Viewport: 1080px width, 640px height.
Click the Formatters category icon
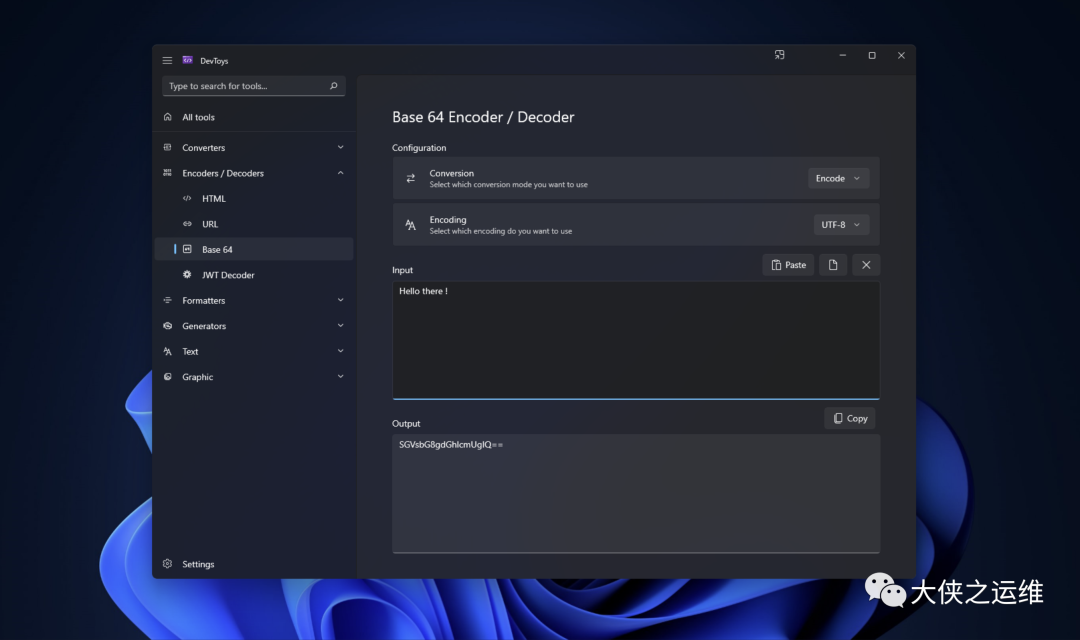pyautogui.click(x=167, y=300)
